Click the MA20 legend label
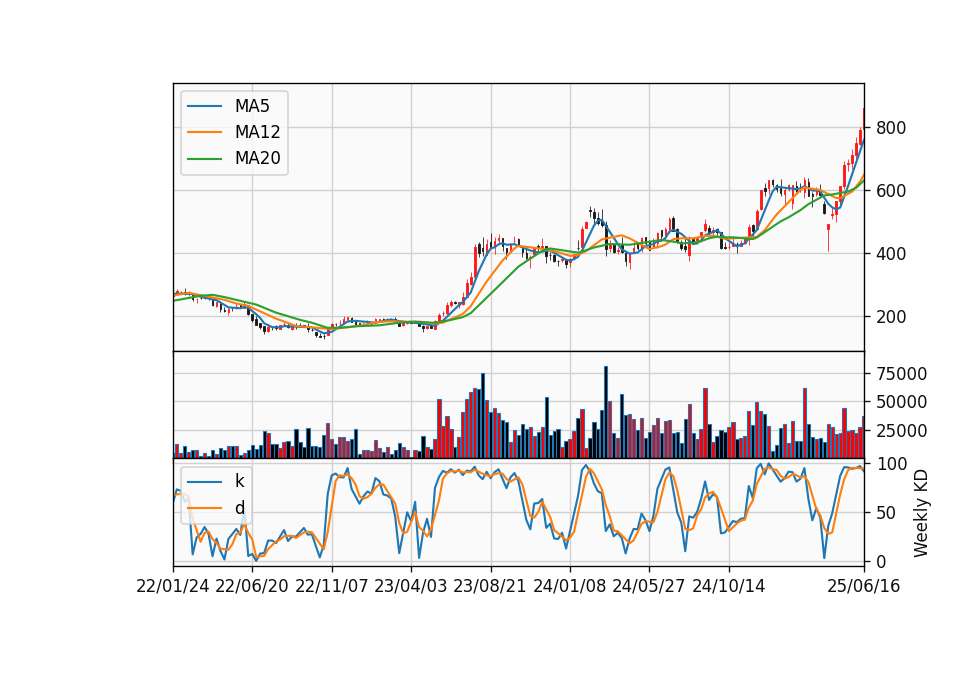Viewport: 960px width, 690px height. (257, 158)
